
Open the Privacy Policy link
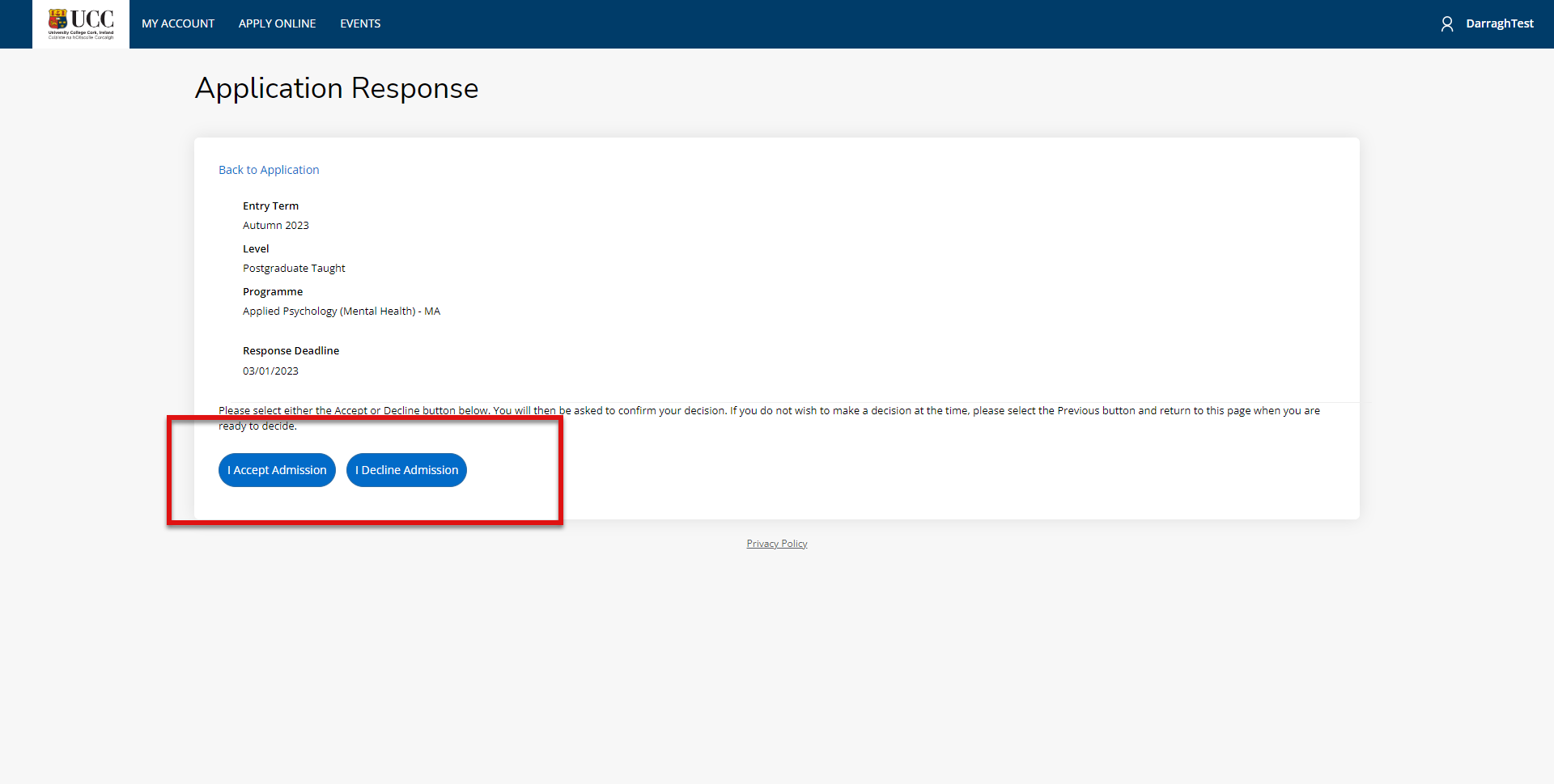tap(776, 544)
